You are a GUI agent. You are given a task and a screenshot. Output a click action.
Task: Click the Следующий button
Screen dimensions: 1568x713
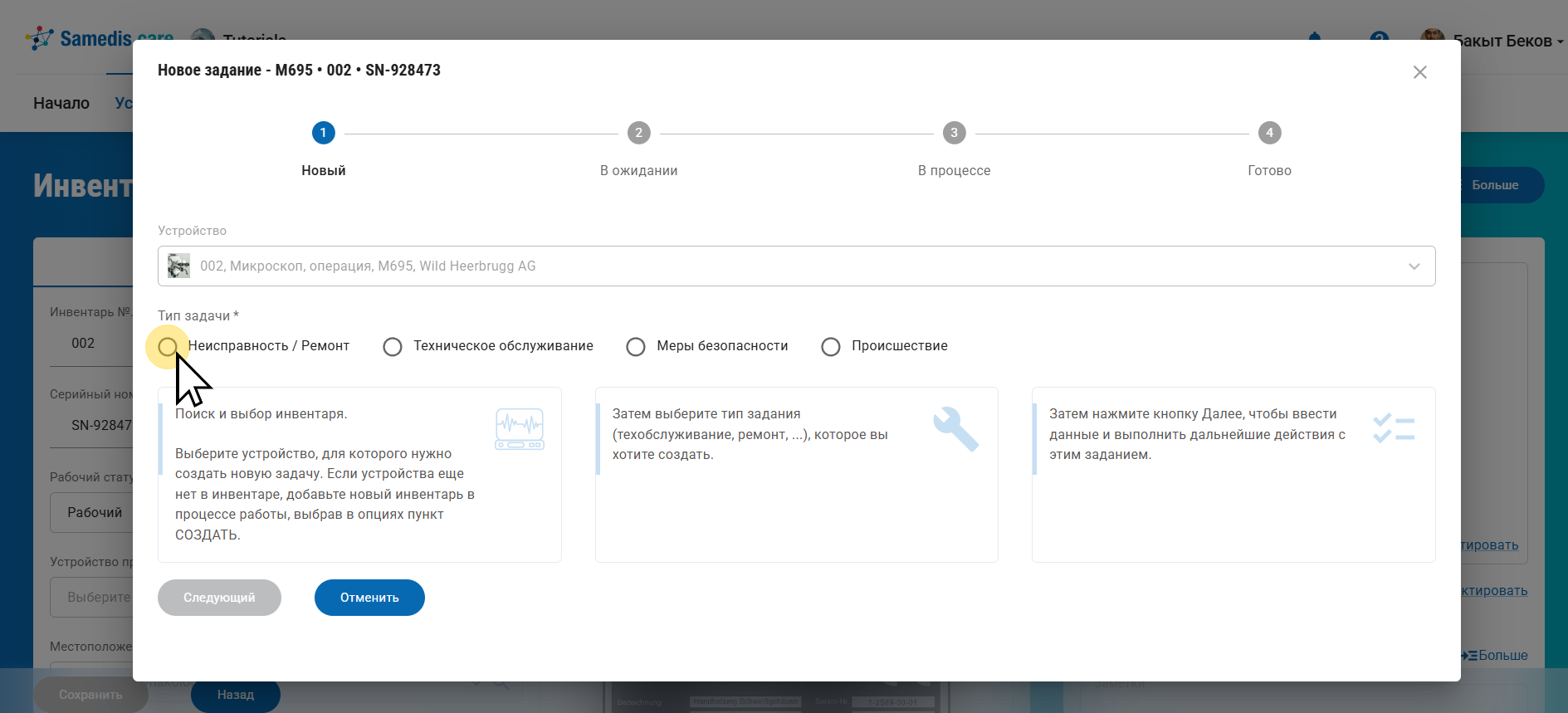click(219, 598)
